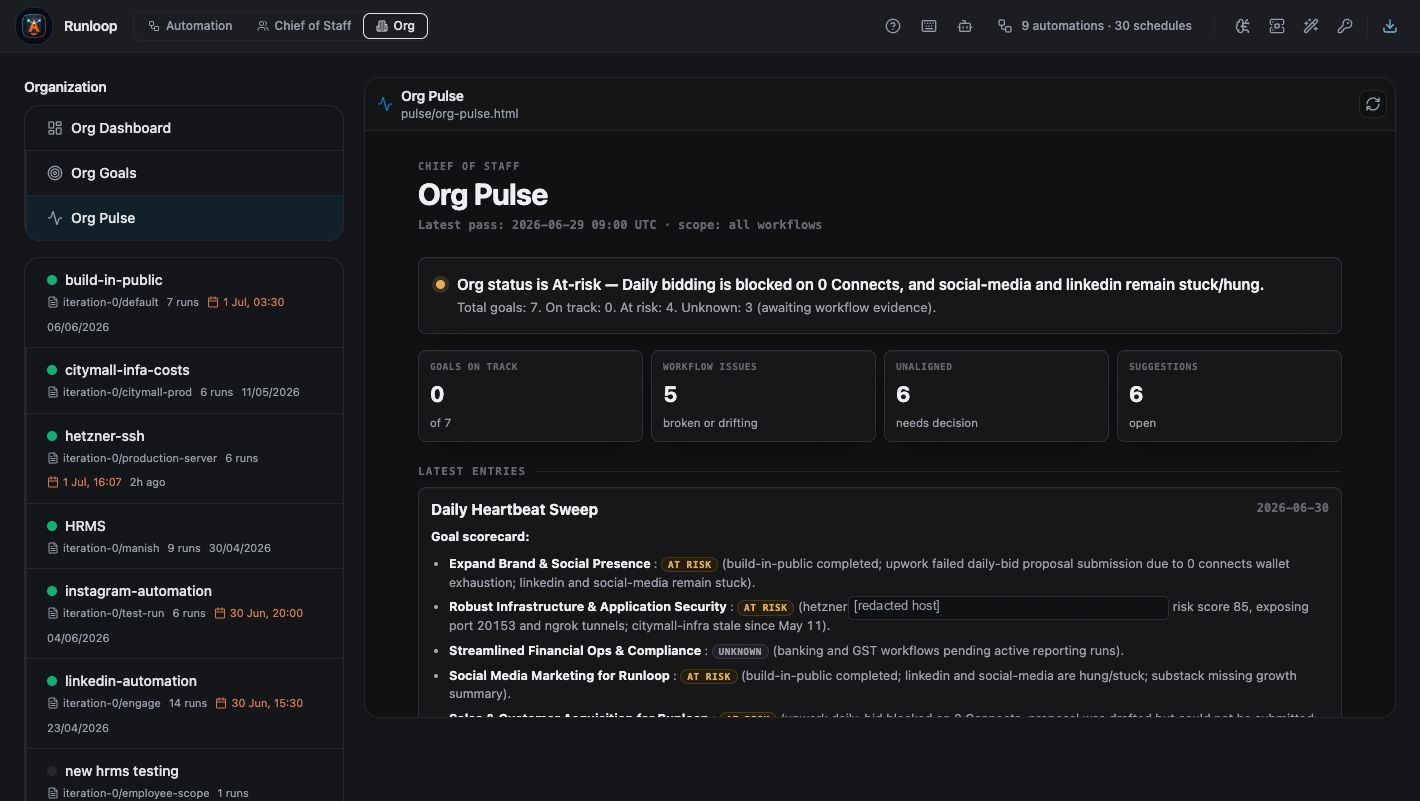This screenshot has width=1420, height=801.
Task: Click the calendar icon beside 1 Jul, 03:30
Action: click(213, 302)
